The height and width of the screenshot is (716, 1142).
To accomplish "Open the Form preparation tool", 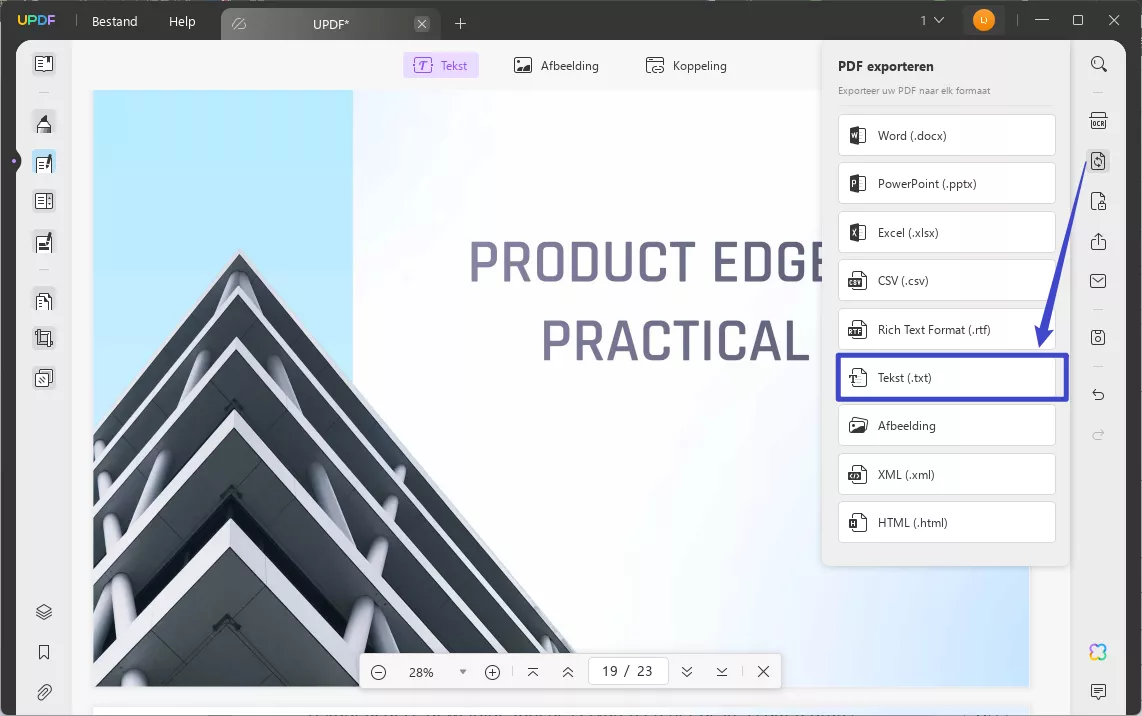I will click(x=44, y=201).
